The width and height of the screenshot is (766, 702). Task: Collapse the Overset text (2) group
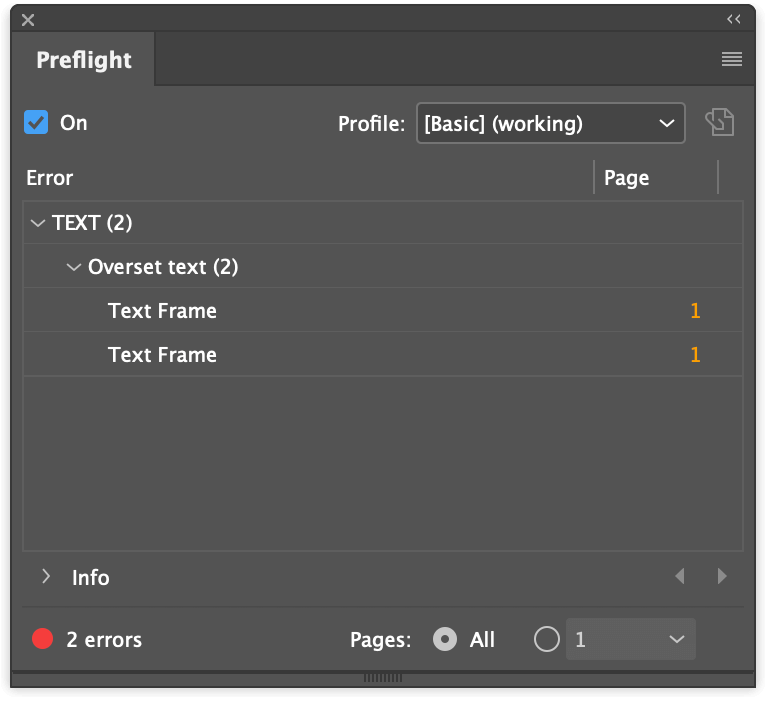[x=73, y=267]
